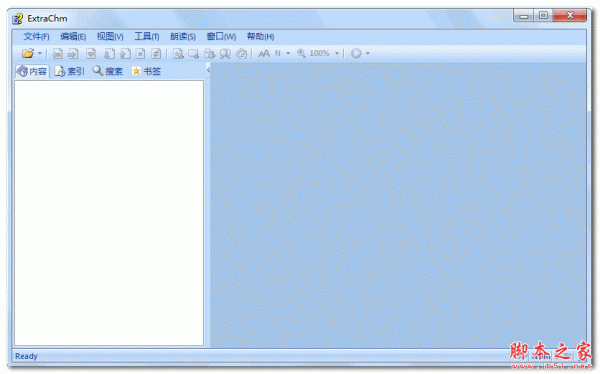This screenshot has width=600, height=374.
Task: Click the page with up arrow icon
Action: (125, 54)
